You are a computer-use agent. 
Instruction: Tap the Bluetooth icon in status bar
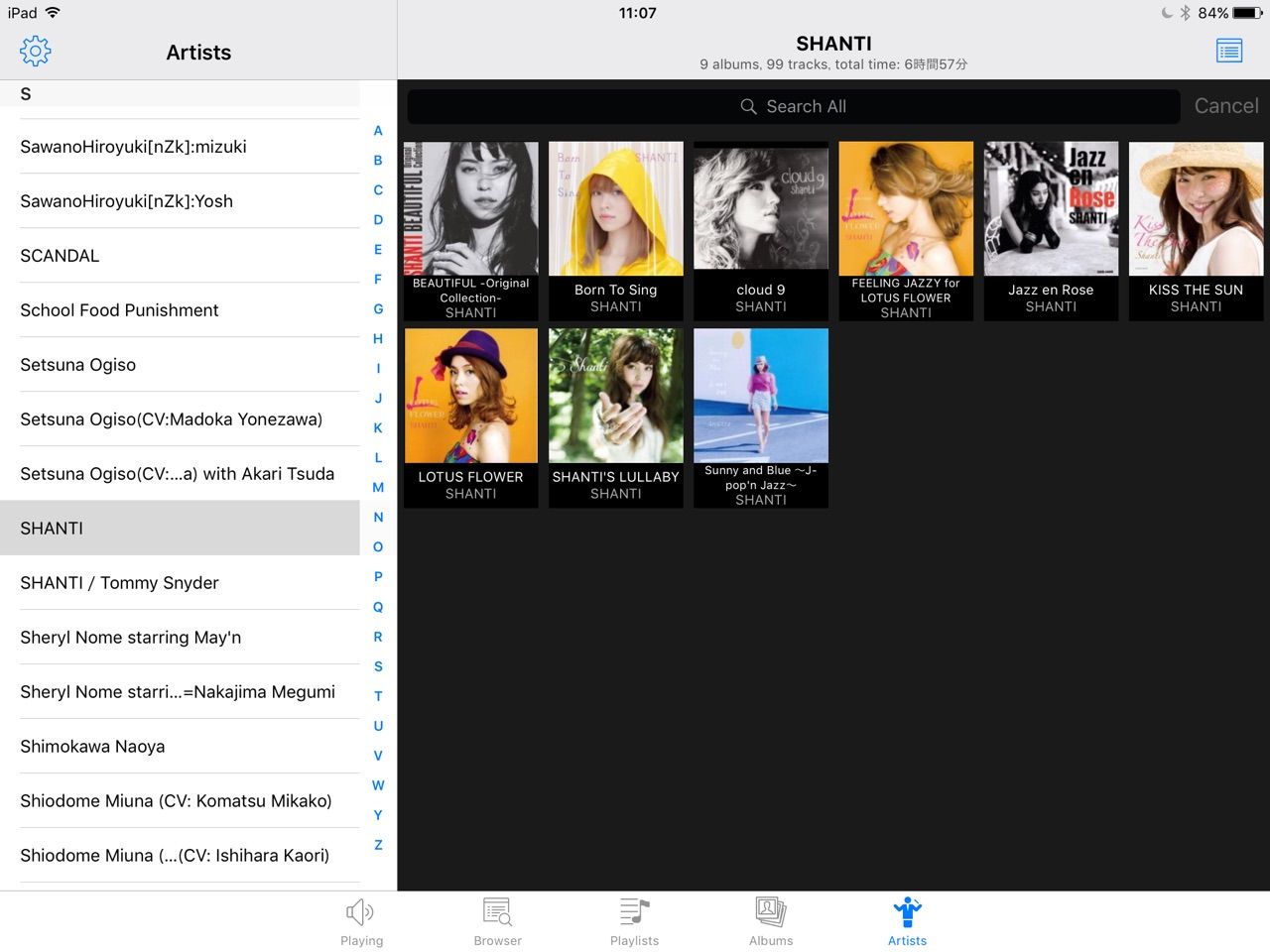[x=1185, y=13]
